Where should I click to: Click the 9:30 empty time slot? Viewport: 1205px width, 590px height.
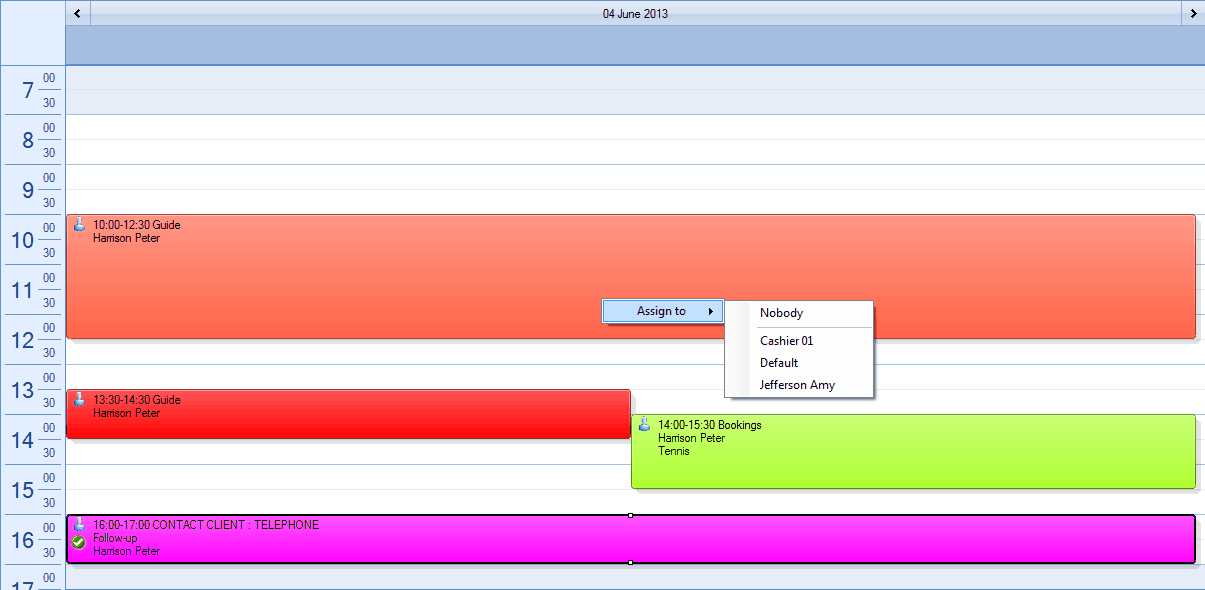635,202
